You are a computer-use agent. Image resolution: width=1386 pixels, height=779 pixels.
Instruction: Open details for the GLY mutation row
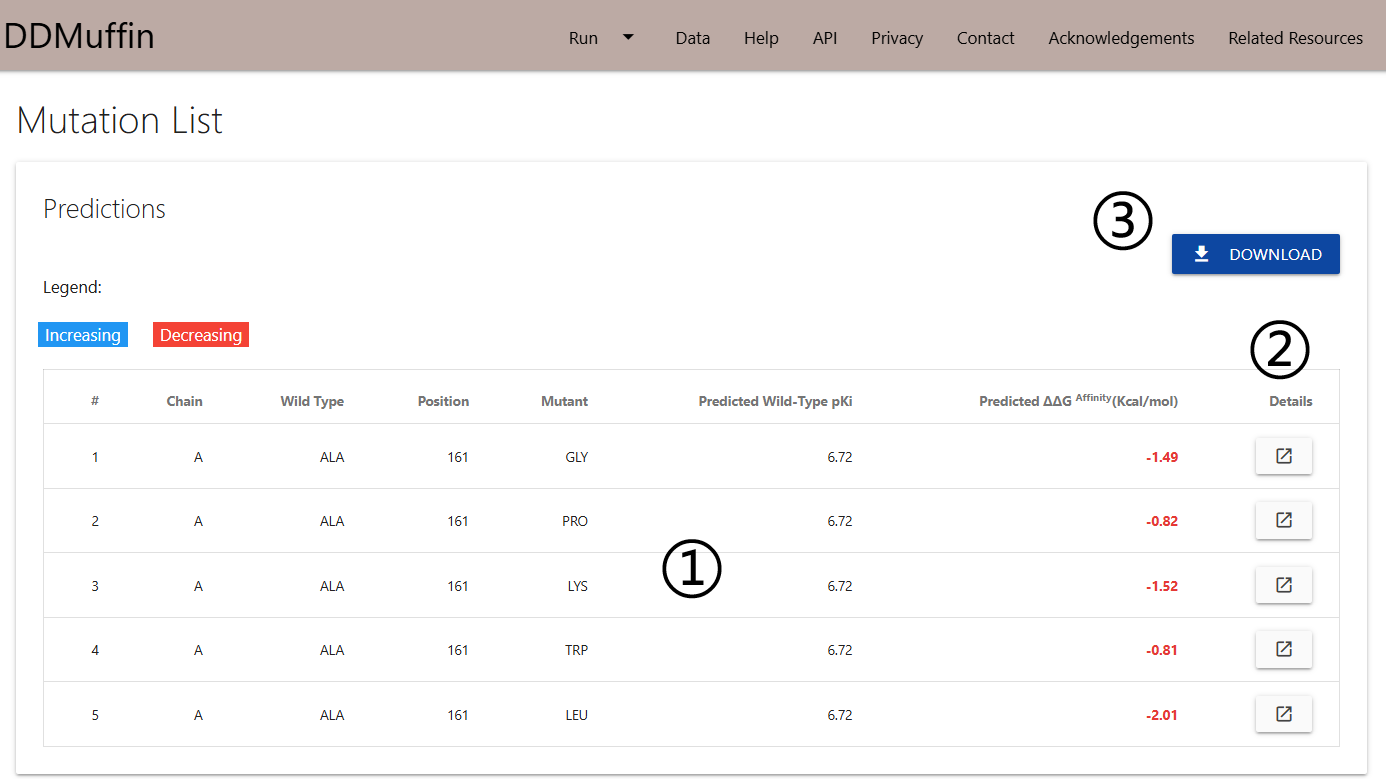[x=1283, y=456]
